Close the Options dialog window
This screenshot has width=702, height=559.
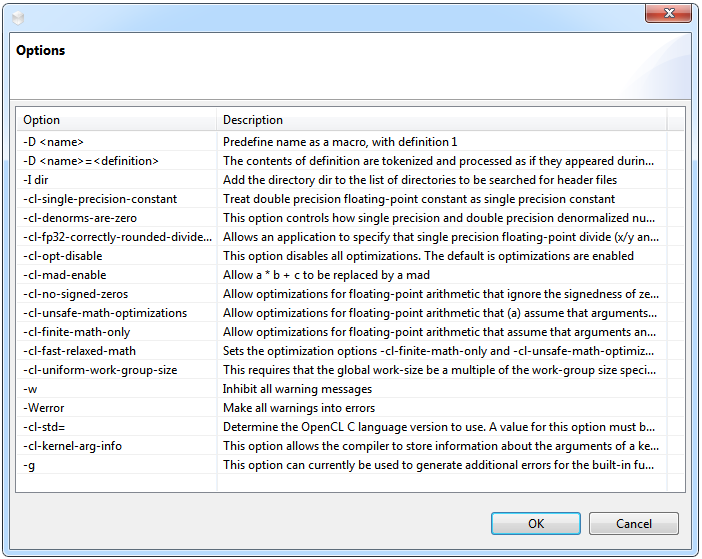(x=668, y=13)
